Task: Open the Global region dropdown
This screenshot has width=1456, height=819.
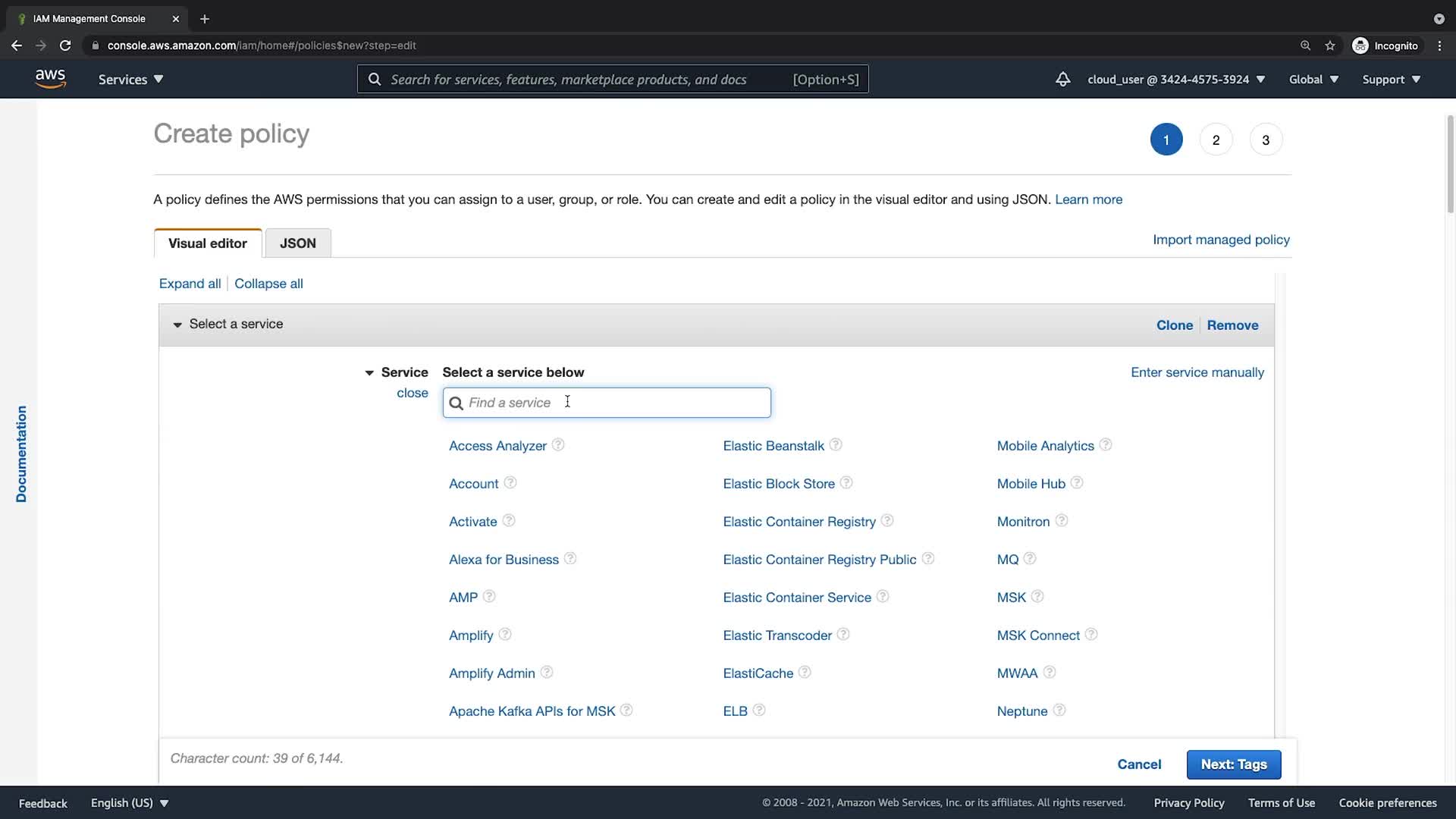Action: tap(1313, 79)
